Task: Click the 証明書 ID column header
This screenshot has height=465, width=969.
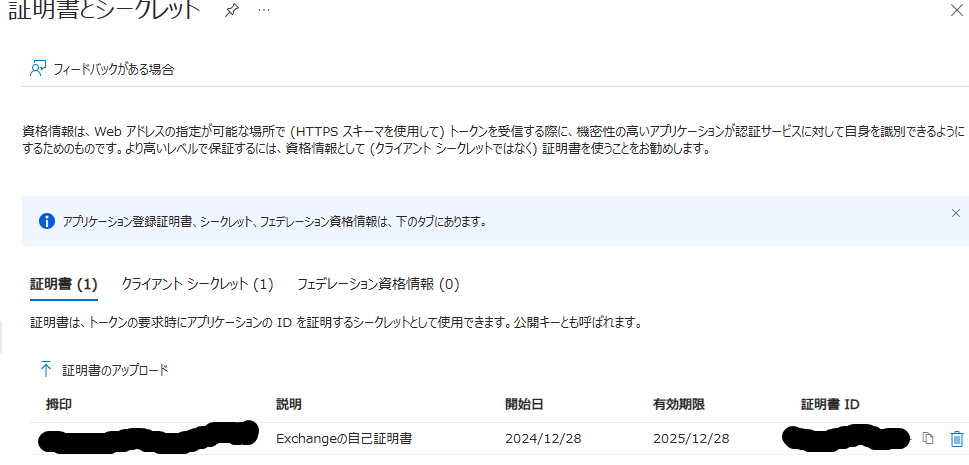Action: coord(830,405)
